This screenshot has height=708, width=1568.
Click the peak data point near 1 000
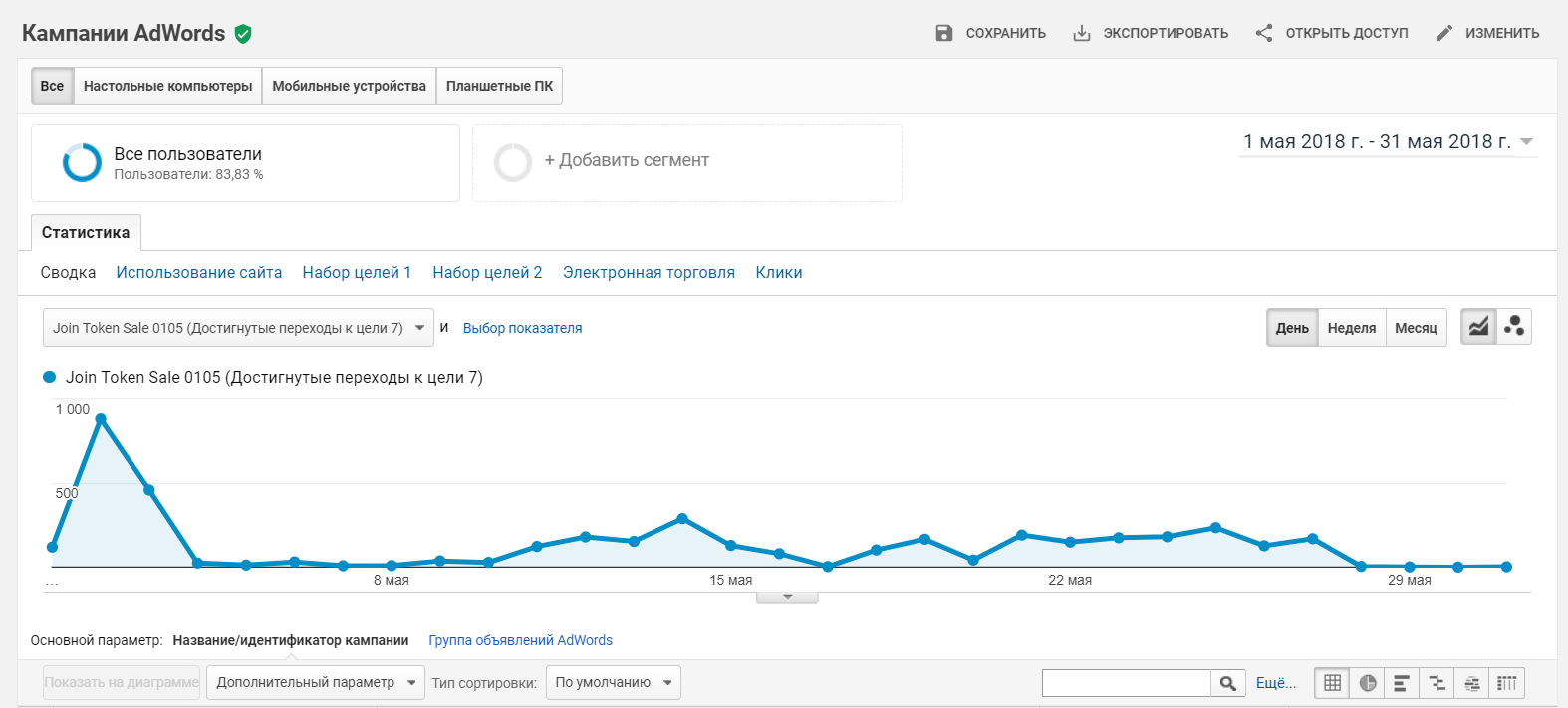click(101, 419)
